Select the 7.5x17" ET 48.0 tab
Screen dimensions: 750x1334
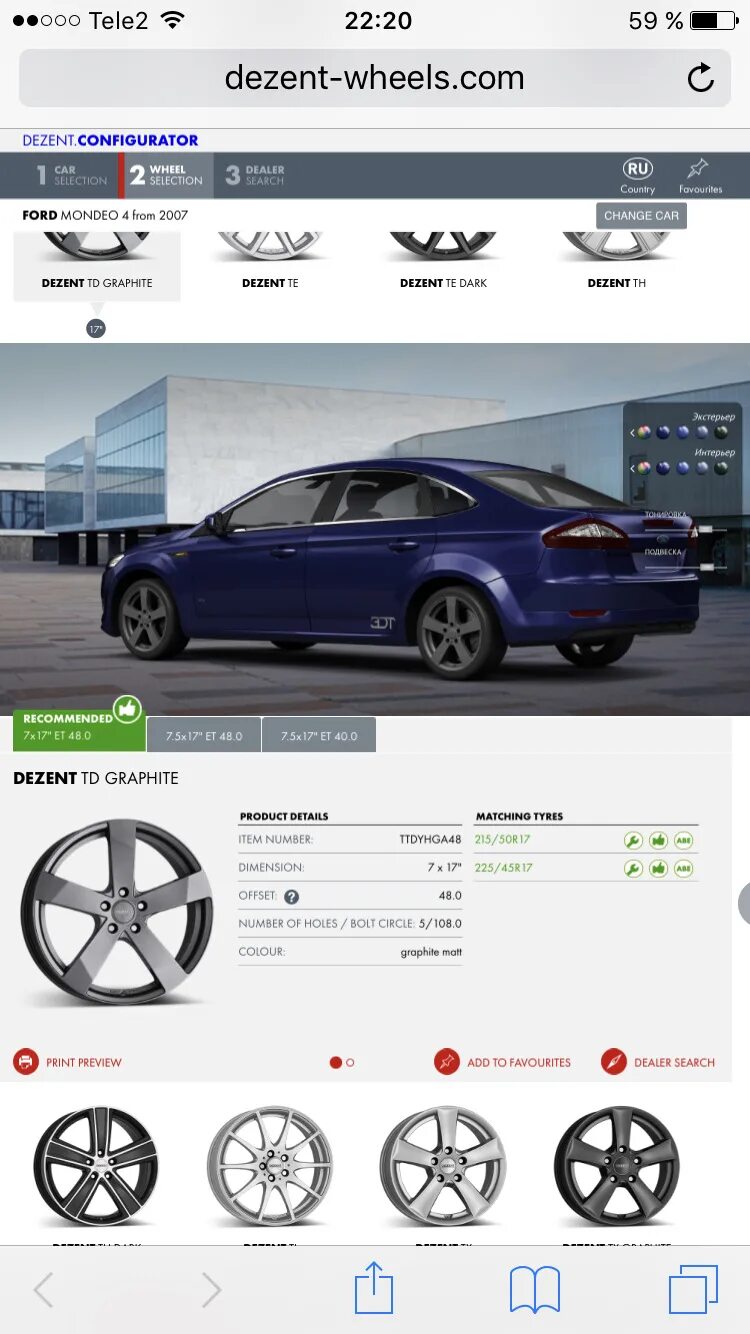(x=204, y=735)
